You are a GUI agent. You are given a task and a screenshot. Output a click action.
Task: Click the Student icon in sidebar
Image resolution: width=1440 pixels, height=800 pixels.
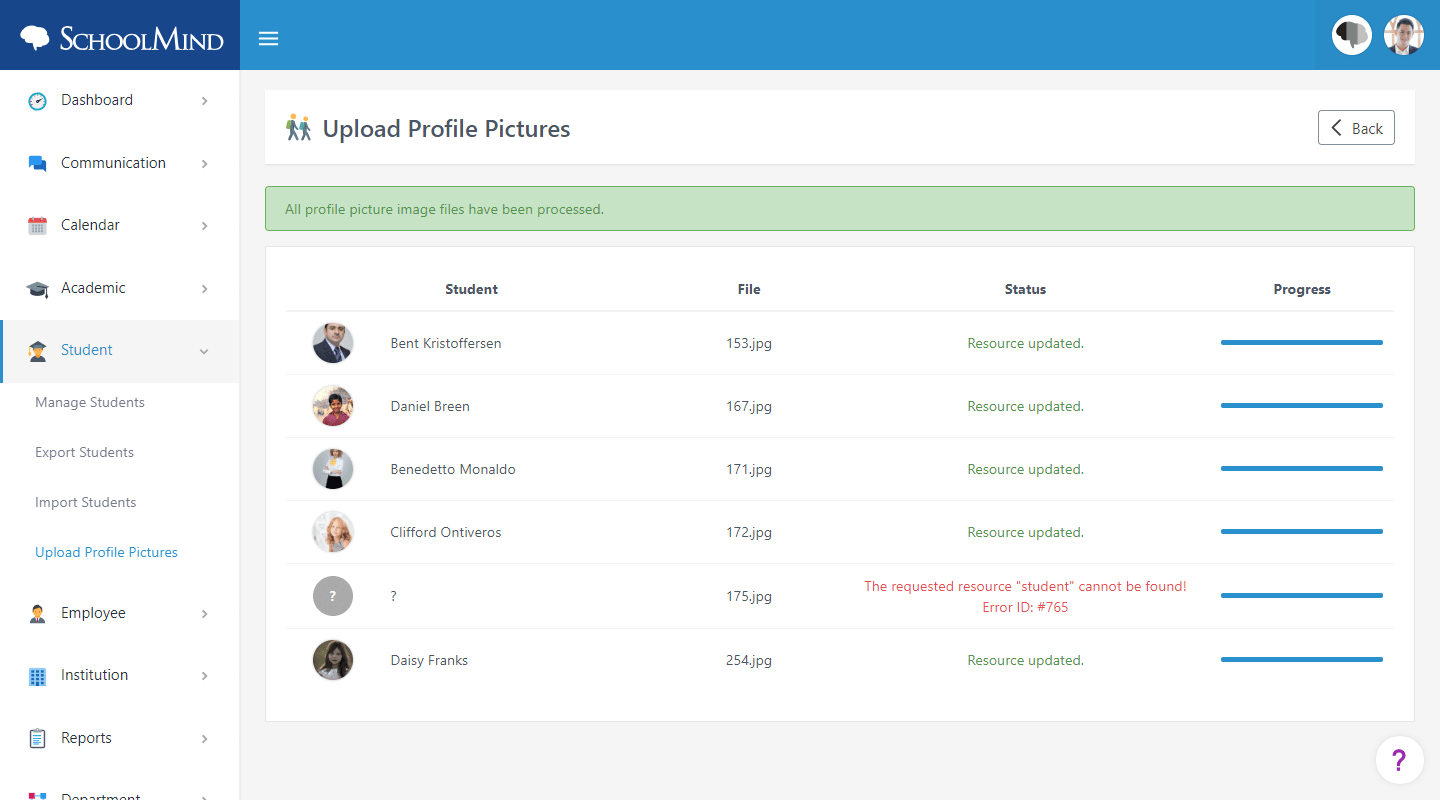(x=37, y=351)
